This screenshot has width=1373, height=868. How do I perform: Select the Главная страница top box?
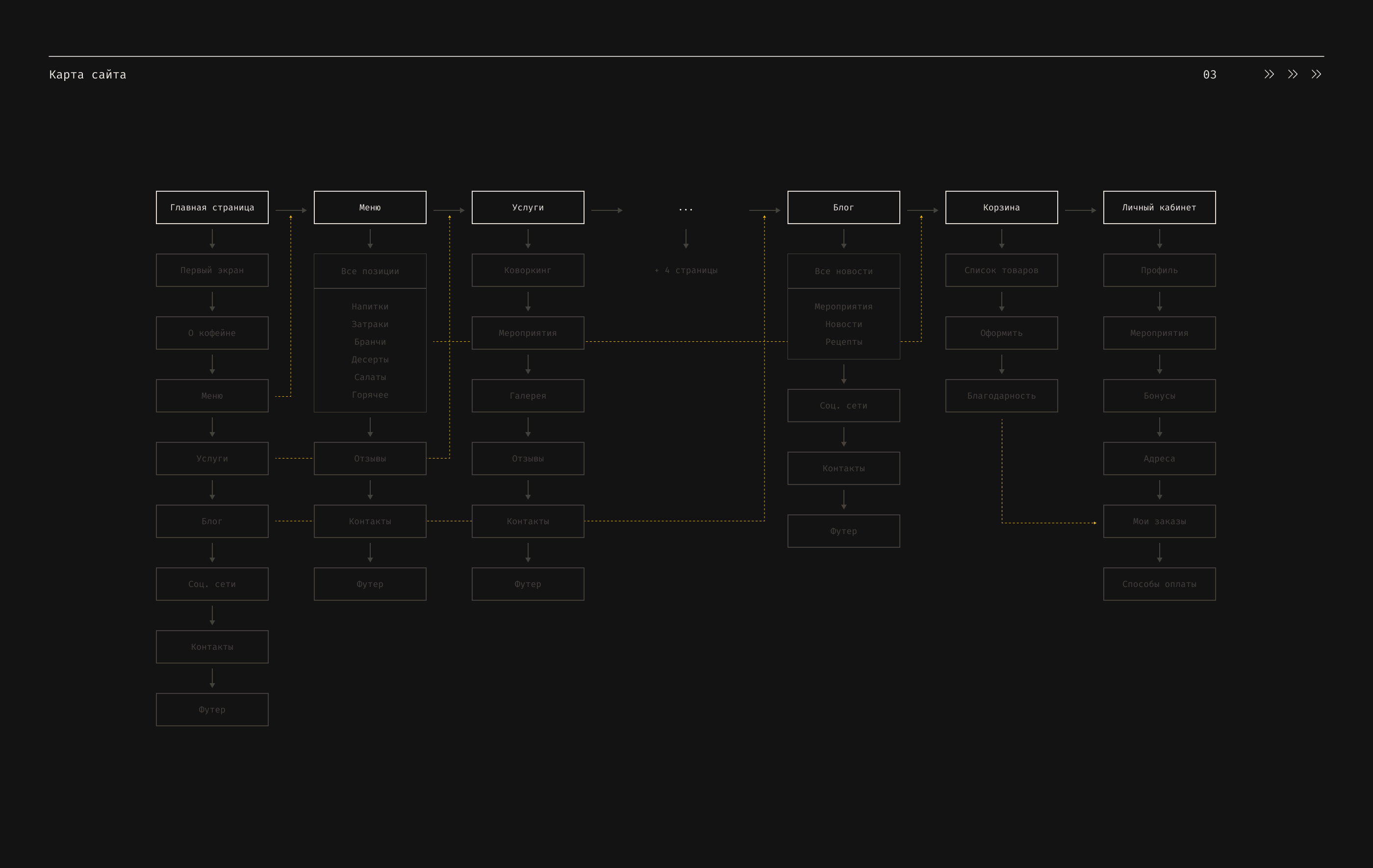click(x=212, y=207)
